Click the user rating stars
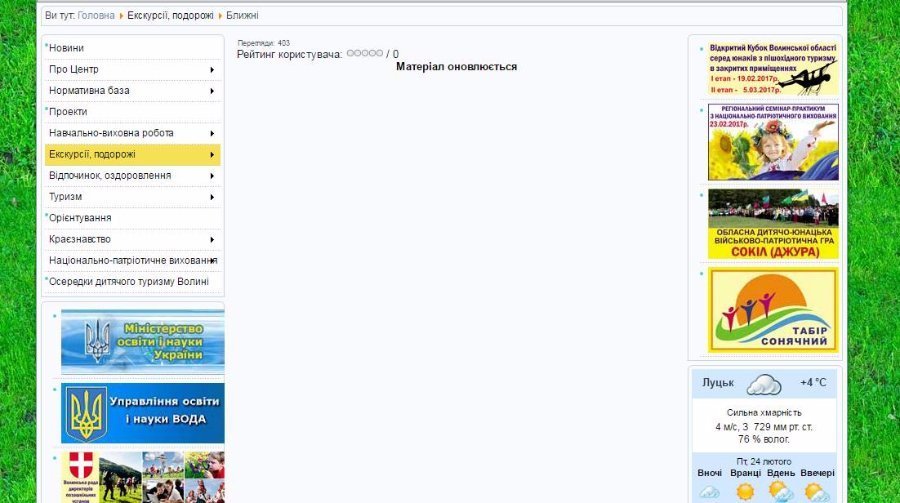This screenshot has height=503, width=900. (364, 54)
